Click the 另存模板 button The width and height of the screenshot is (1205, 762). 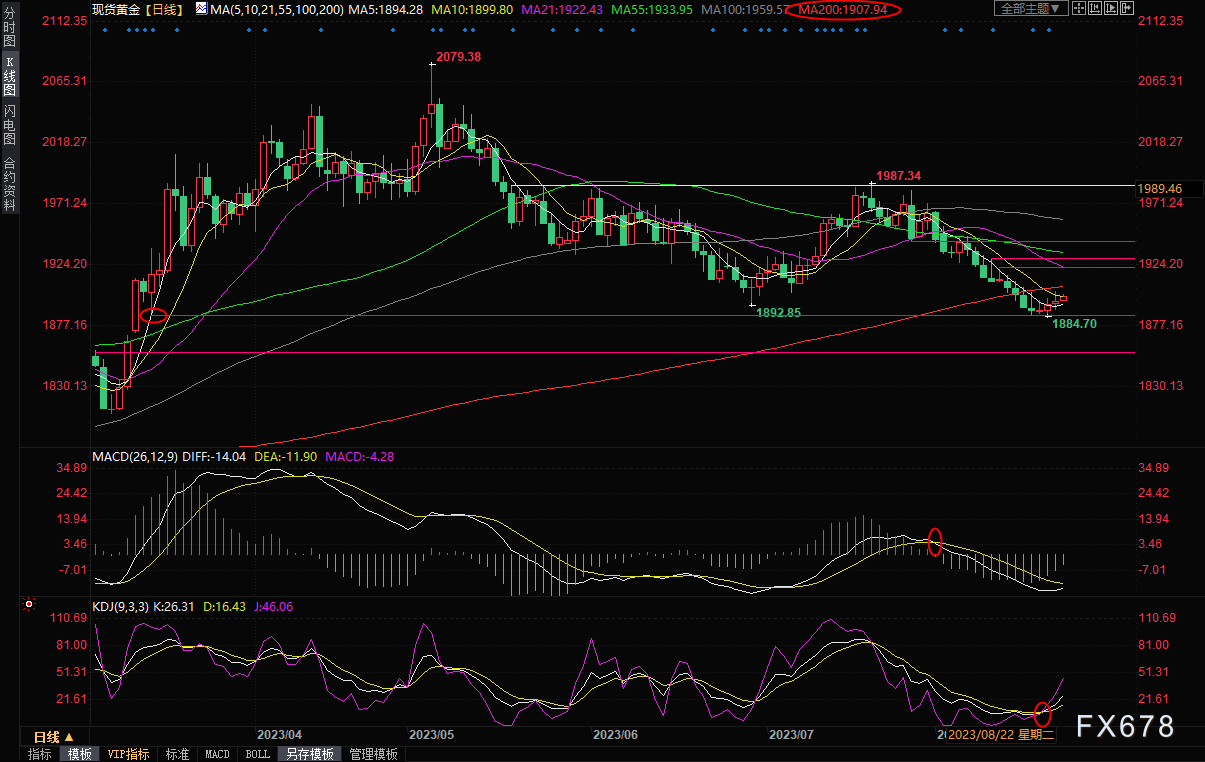(308, 754)
